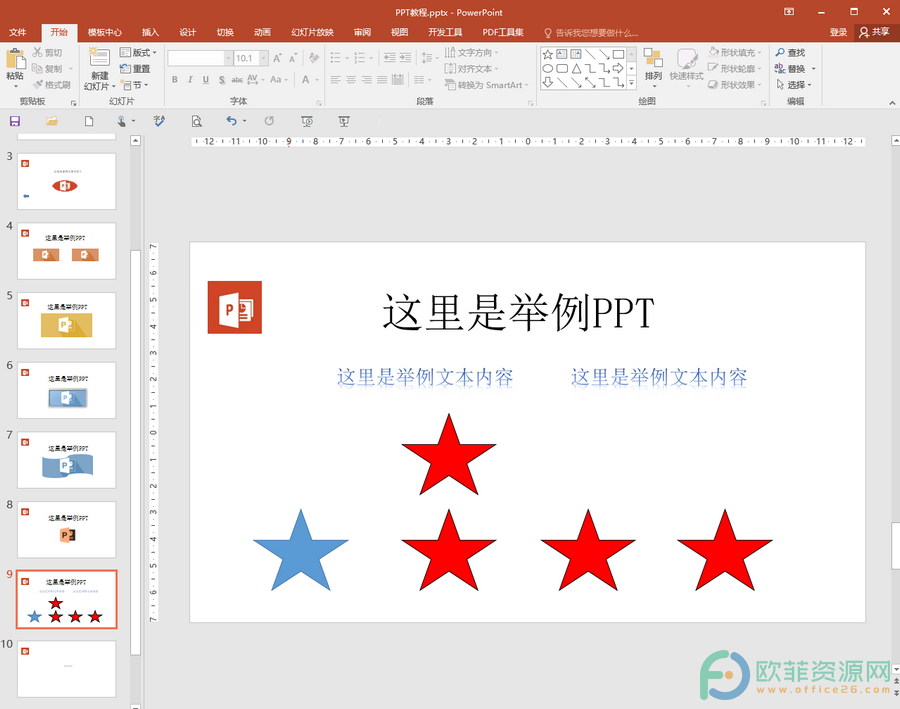
Task: Open a file using the folder icon
Action: coord(52,121)
